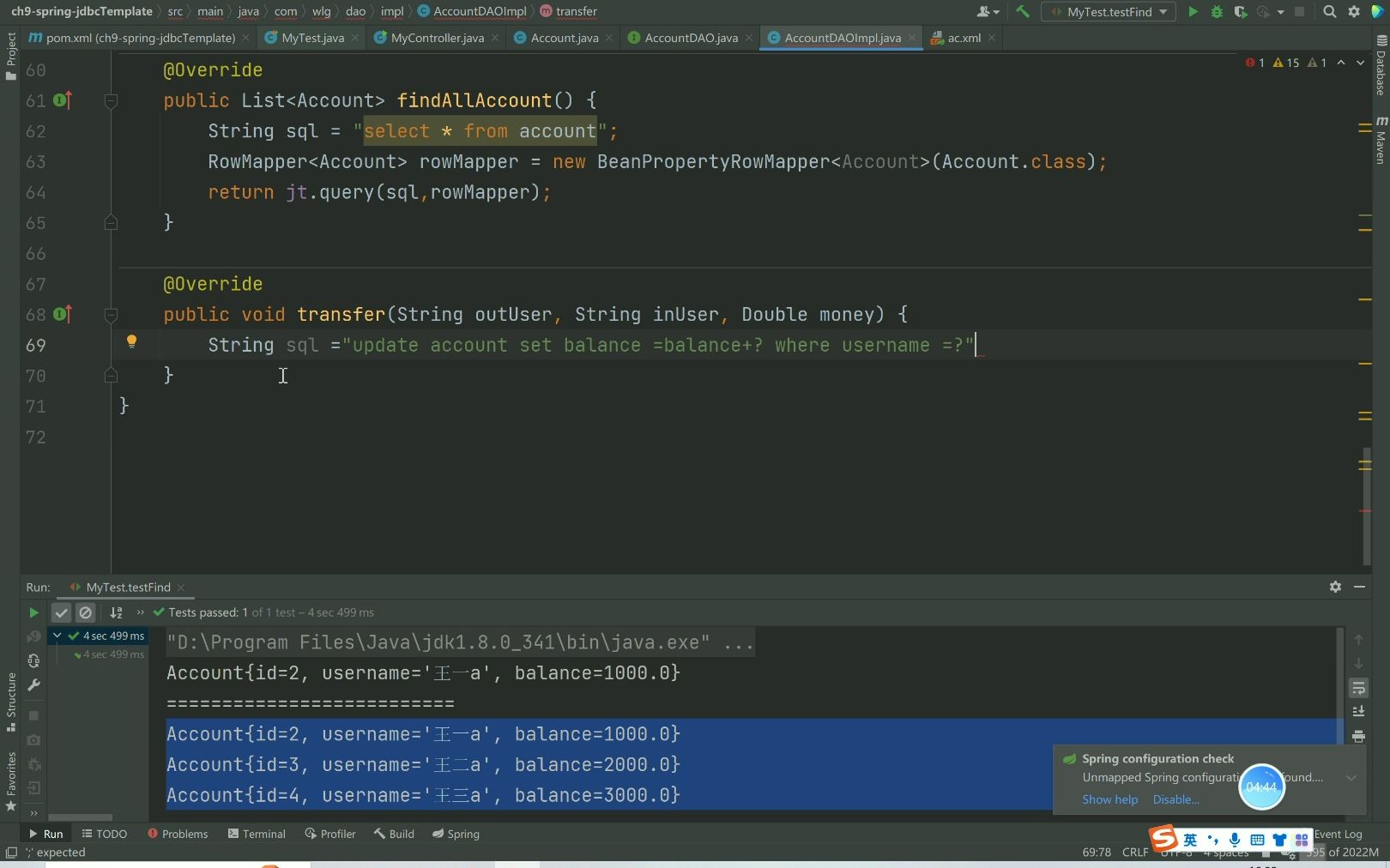Run MyTest.testFind with the green play icon in top toolbar
This screenshot has width=1390, height=868.
point(1193,11)
